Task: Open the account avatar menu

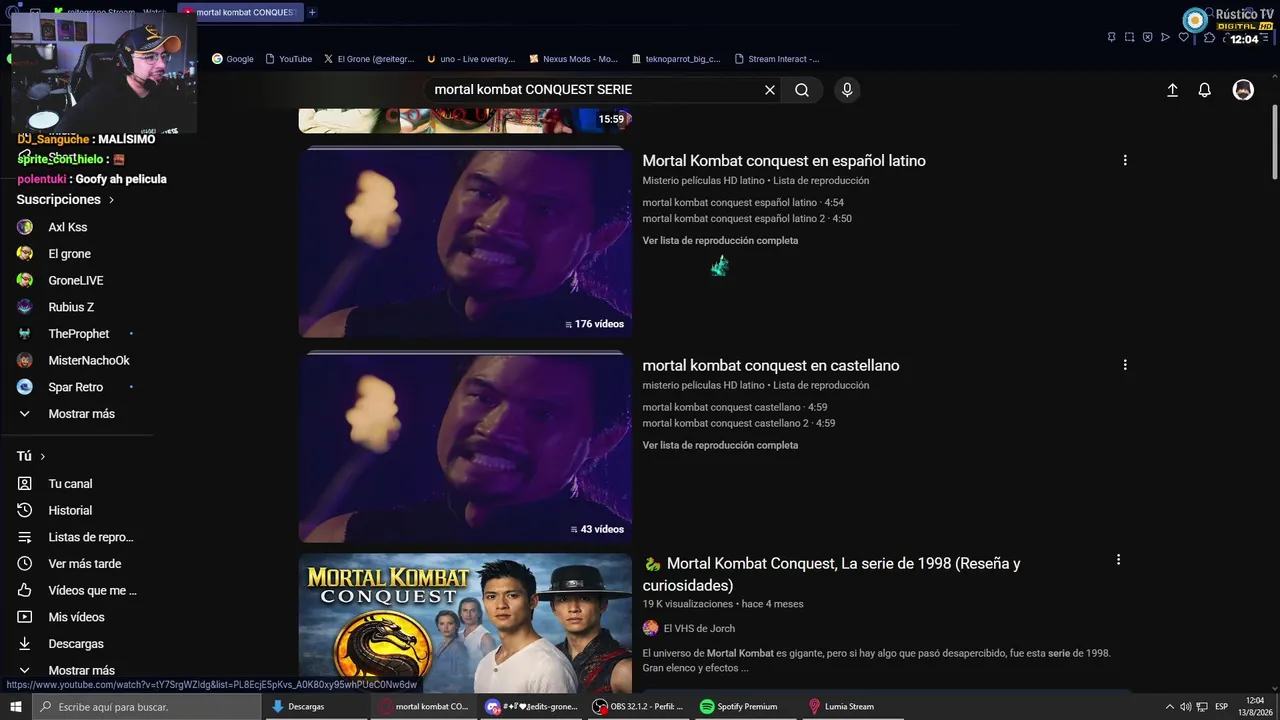Action: point(1243,90)
